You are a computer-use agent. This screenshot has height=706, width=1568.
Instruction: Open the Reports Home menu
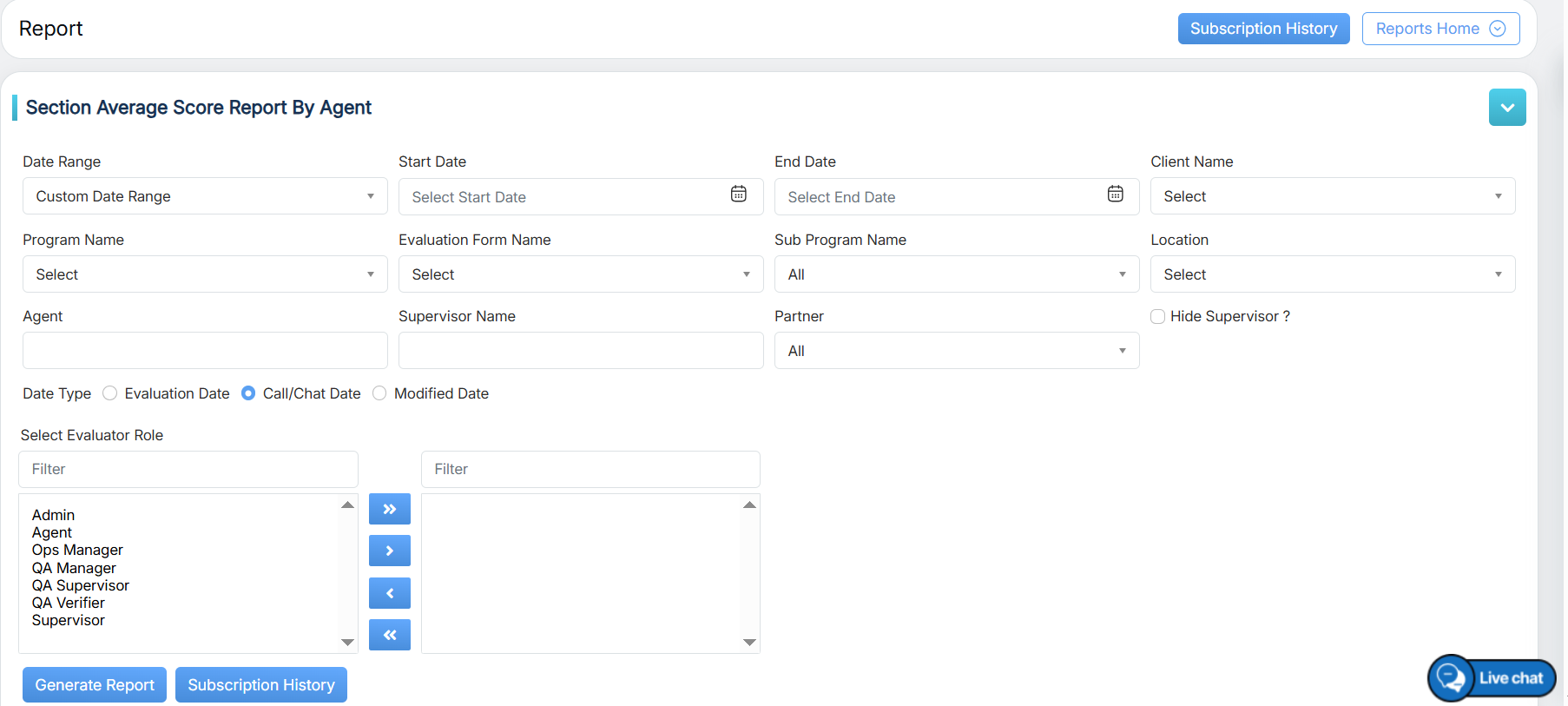point(1440,29)
